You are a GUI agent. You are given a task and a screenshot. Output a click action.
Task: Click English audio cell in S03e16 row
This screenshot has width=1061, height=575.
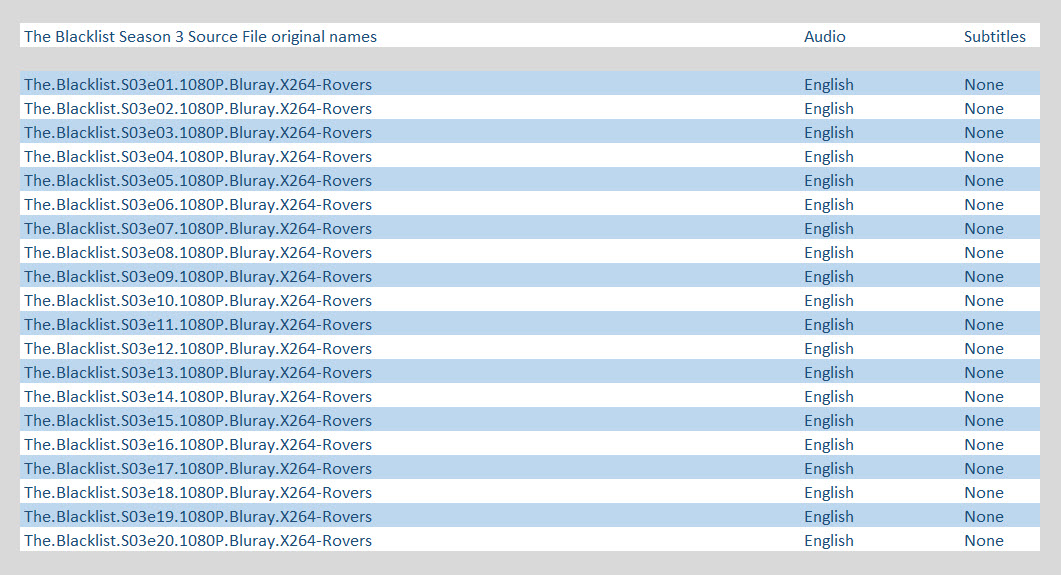[x=829, y=445]
